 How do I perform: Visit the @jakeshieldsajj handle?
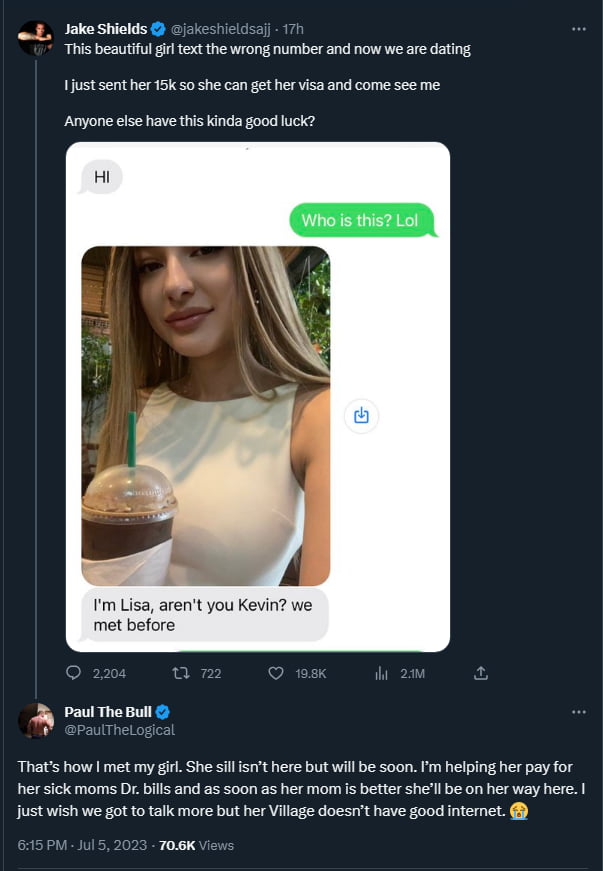(x=220, y=29)
